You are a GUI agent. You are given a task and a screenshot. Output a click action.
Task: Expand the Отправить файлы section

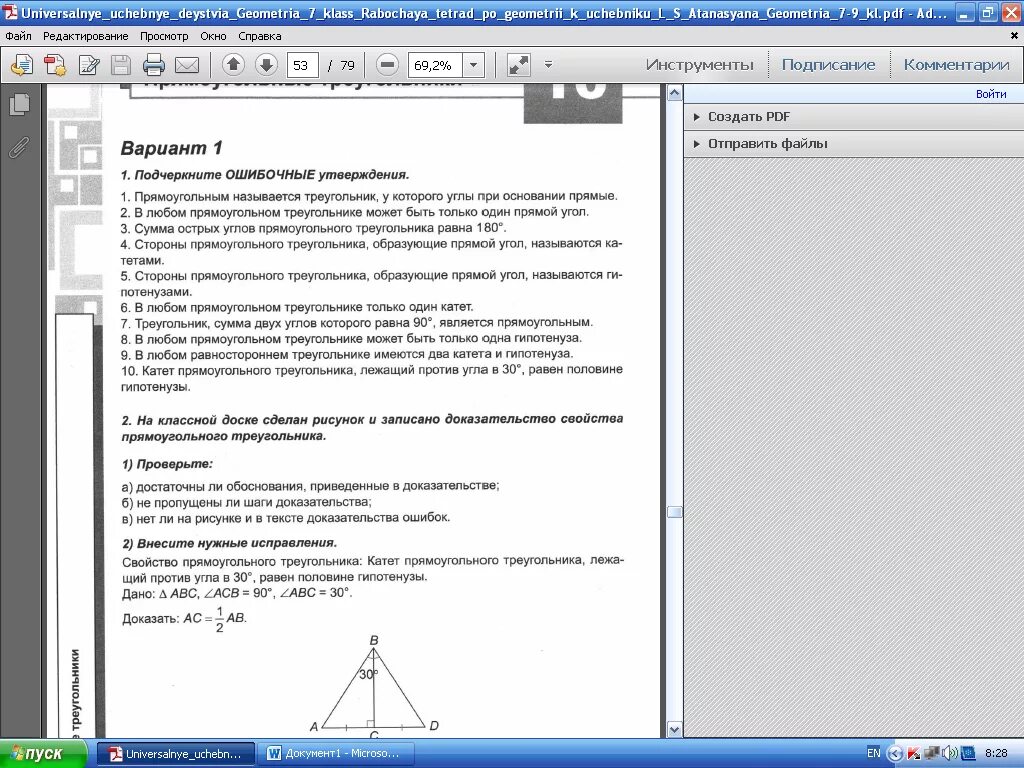coord(767,144)
